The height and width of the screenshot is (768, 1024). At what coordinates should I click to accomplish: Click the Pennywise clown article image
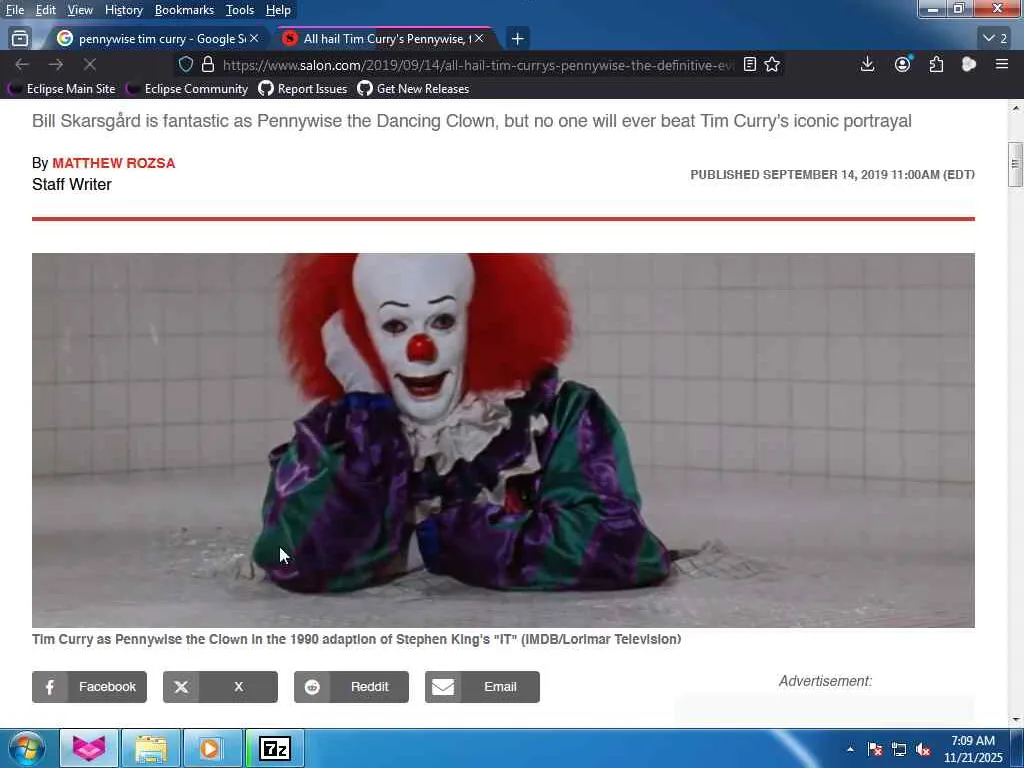tap(503, 440)
